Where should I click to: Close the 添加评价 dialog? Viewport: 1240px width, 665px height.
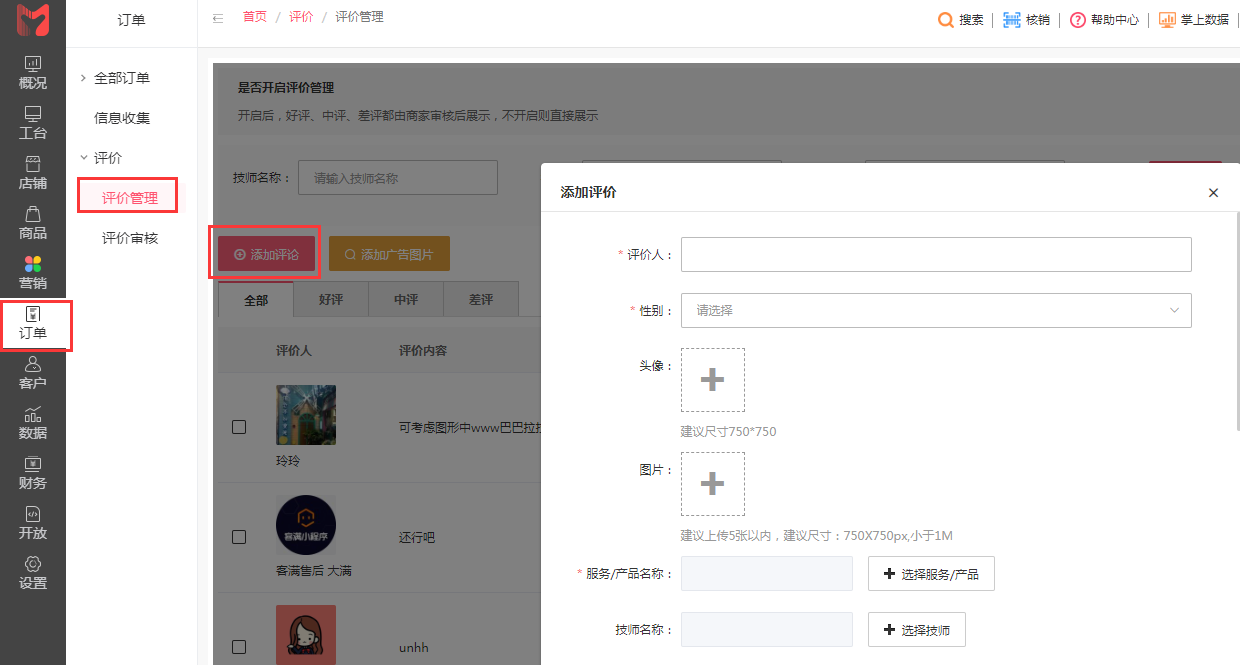1213,193
